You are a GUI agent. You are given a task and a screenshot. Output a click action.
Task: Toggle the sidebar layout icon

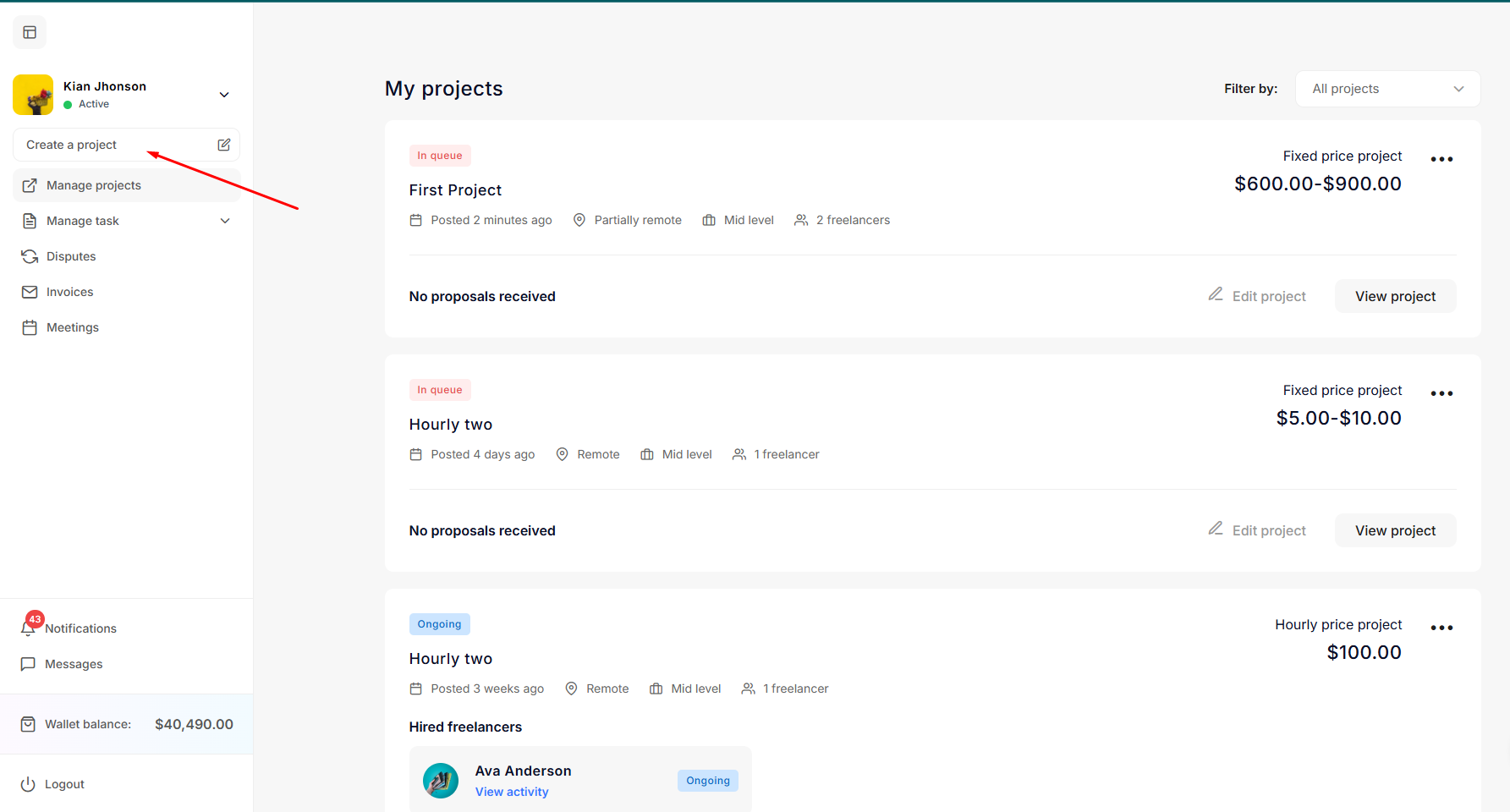click(30, 32)
